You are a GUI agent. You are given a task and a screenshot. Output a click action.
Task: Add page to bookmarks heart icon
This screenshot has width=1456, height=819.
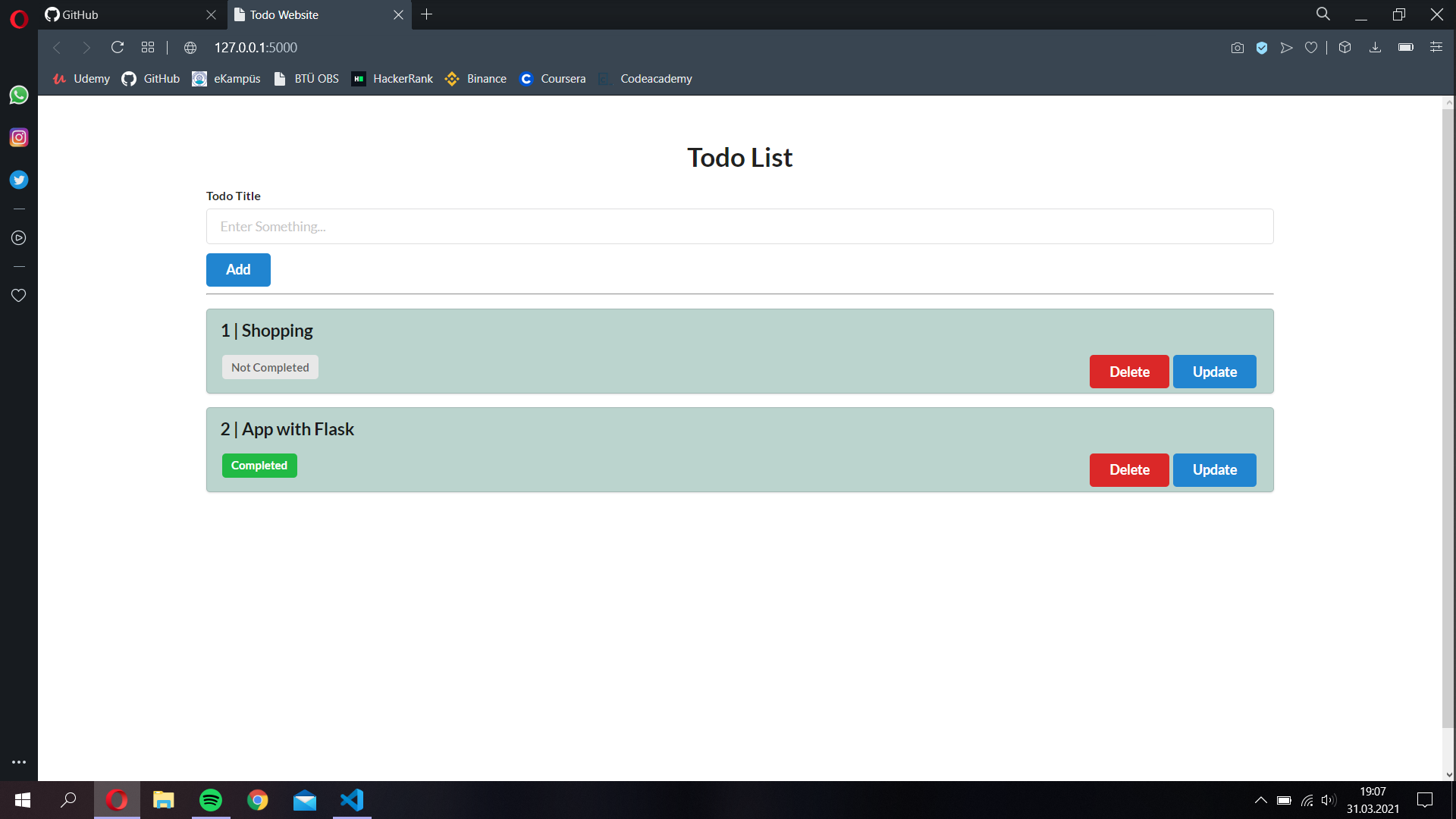[x=1311, y=48]
